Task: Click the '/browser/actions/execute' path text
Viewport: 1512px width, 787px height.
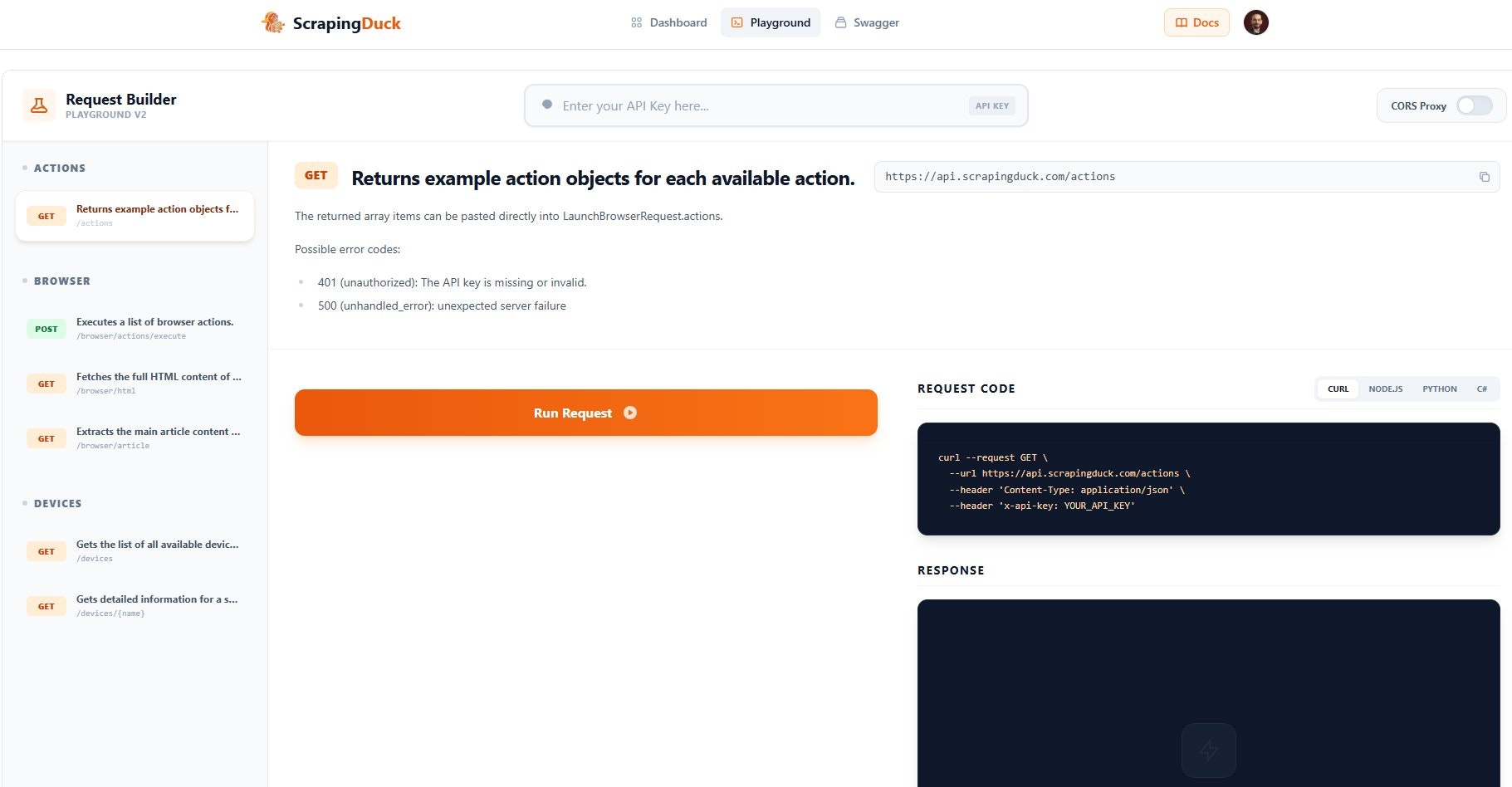Action: pos(131,336)
